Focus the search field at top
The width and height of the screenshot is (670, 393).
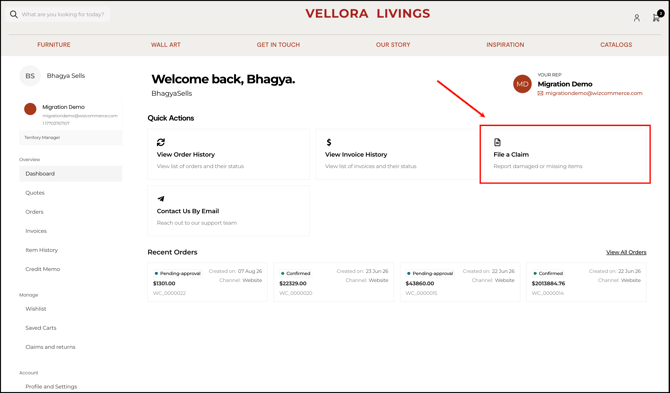(x=59, y=15)
